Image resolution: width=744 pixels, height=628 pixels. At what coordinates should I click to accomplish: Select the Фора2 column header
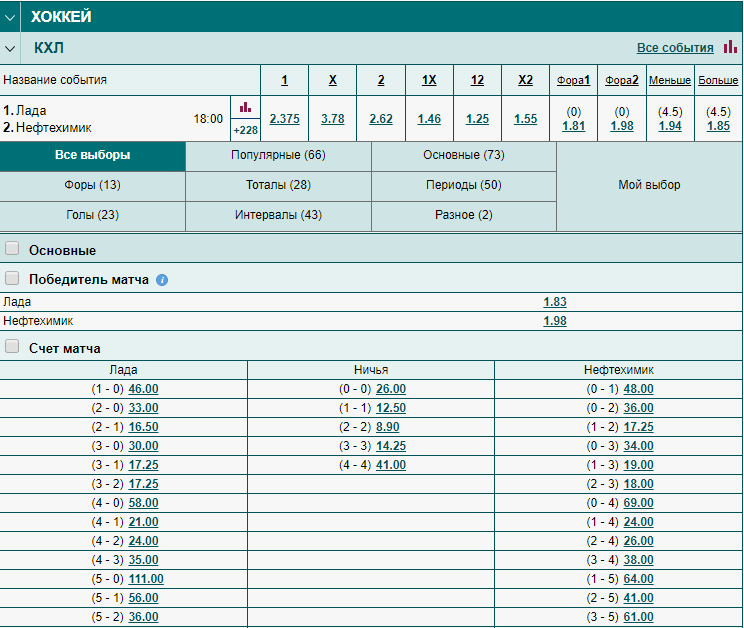pyautogui.click(x=622, y=80)
